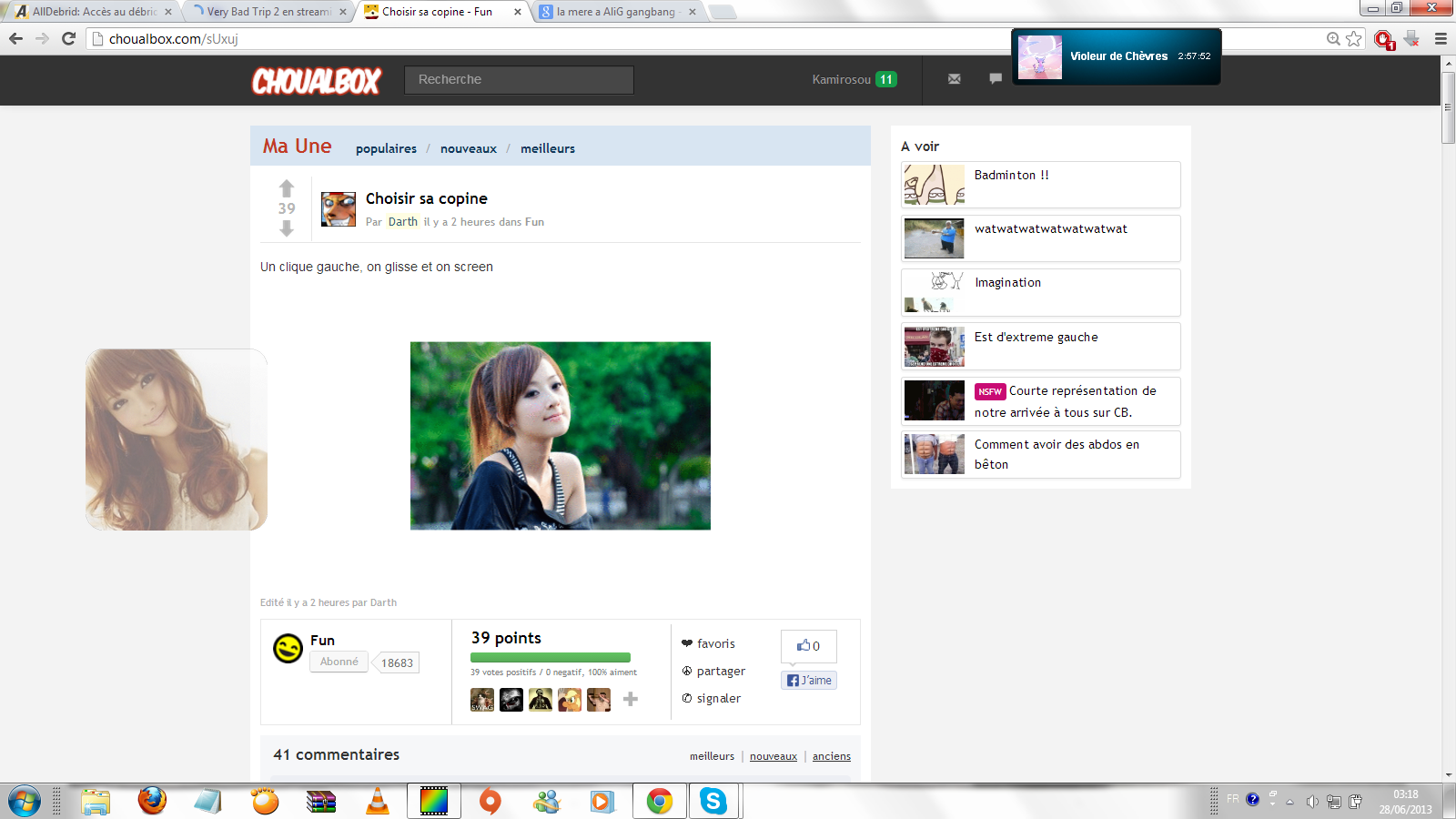This screenshot has height=819, width=1456.
Task: Click the green vote percentage bar
Action: [550, 657]
